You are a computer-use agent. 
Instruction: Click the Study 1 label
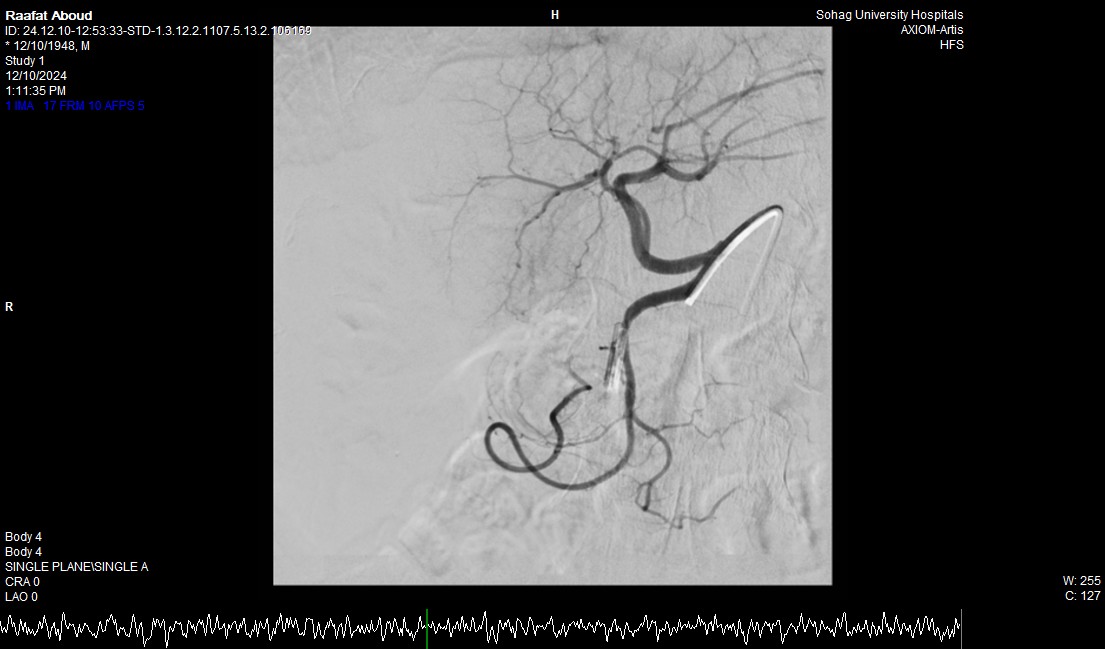(25, 60)
